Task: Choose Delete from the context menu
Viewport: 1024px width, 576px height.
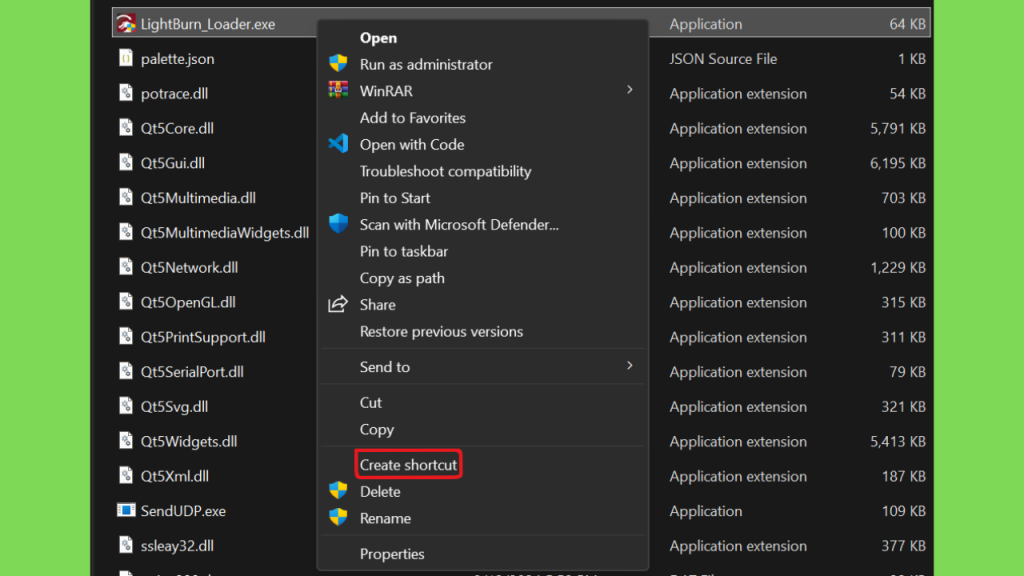Action: pos(380,492)
